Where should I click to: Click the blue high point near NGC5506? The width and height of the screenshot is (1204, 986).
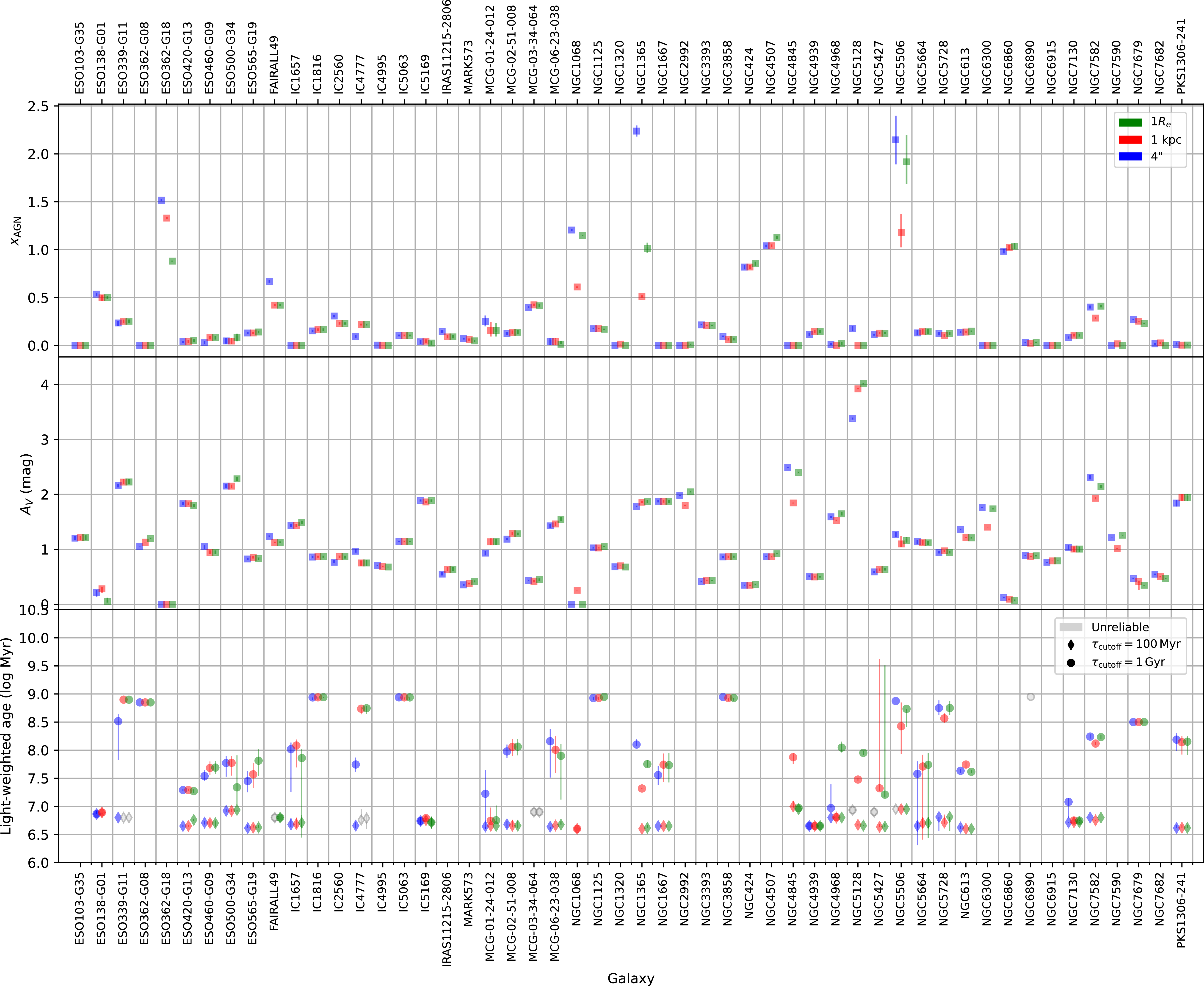click(x=896, y=139)
